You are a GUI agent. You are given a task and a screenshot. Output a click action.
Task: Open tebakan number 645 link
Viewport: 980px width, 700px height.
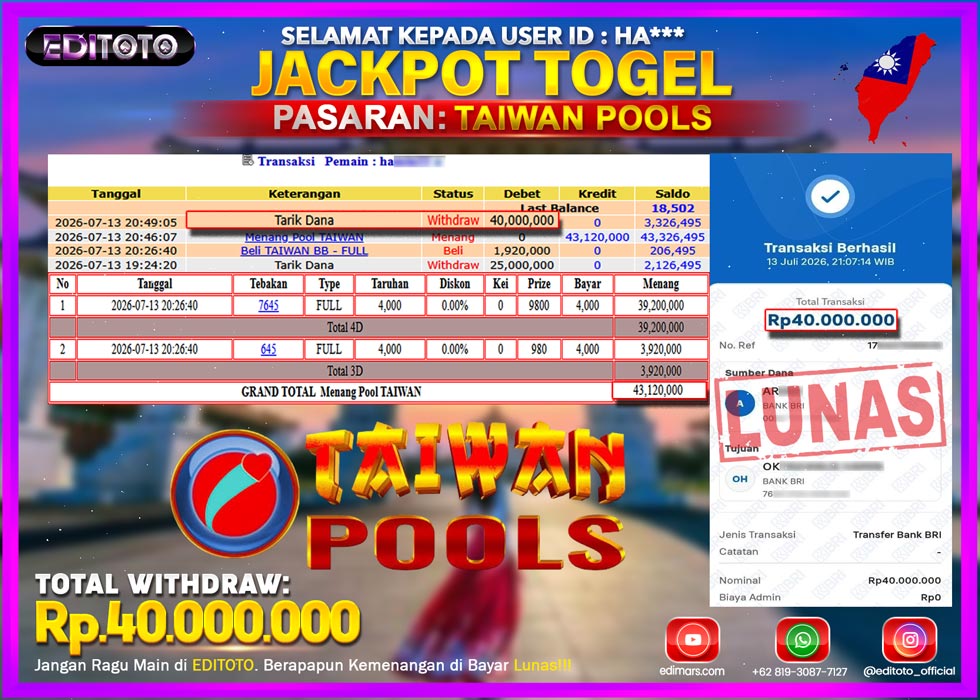tap(268, 349)
